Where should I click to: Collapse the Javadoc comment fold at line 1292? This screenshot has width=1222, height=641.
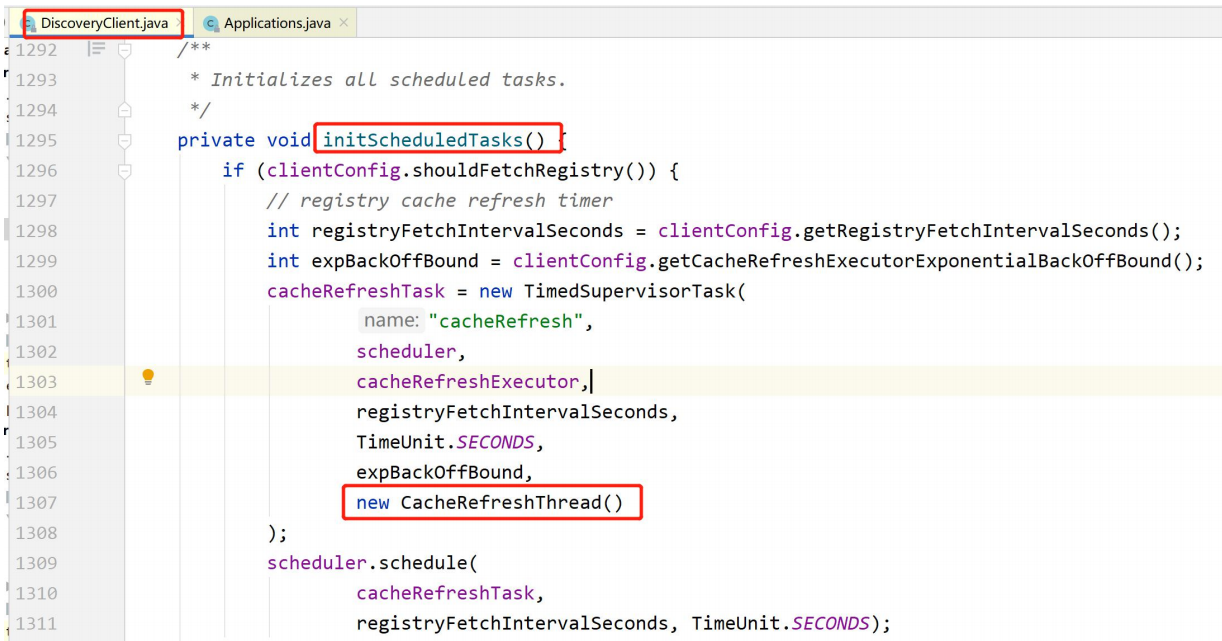pyautogui.click(x=124, y=49)
